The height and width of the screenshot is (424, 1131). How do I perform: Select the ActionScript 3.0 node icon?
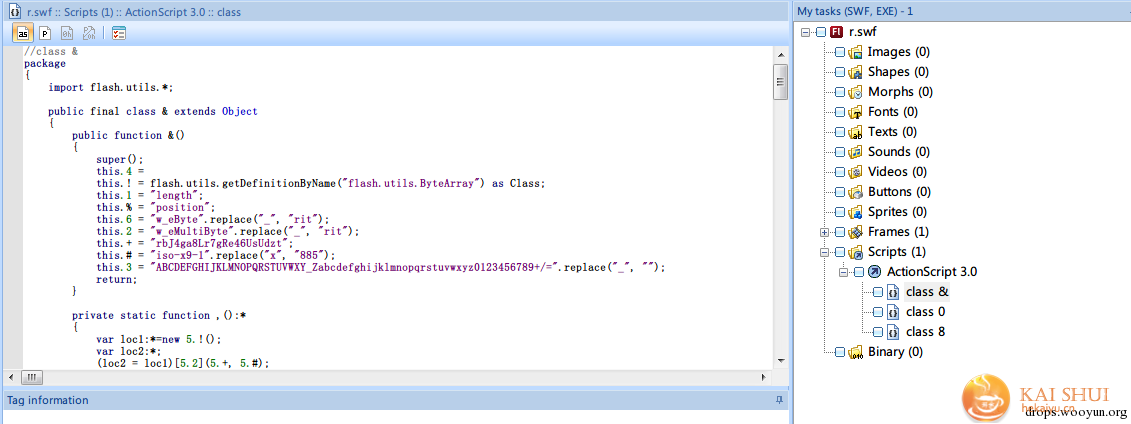[874, 272]
